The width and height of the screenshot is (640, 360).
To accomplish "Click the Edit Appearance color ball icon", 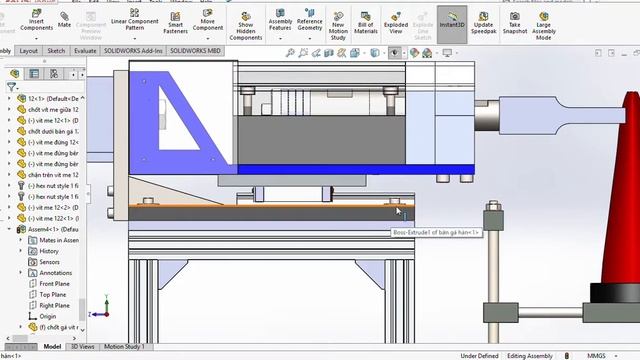I will click(x=414, y=53).
